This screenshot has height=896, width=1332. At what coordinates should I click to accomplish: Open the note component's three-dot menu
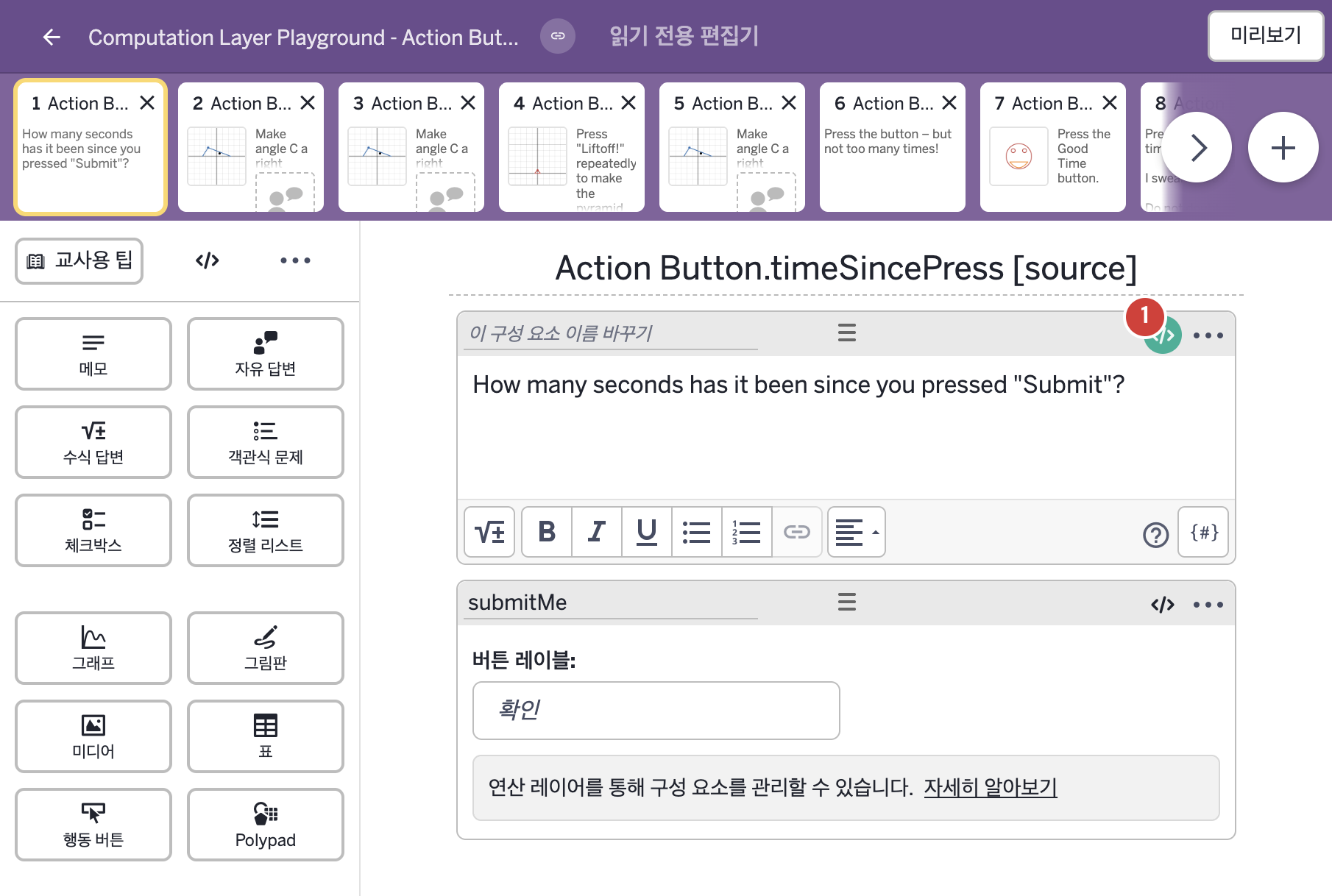(1208, 335)
